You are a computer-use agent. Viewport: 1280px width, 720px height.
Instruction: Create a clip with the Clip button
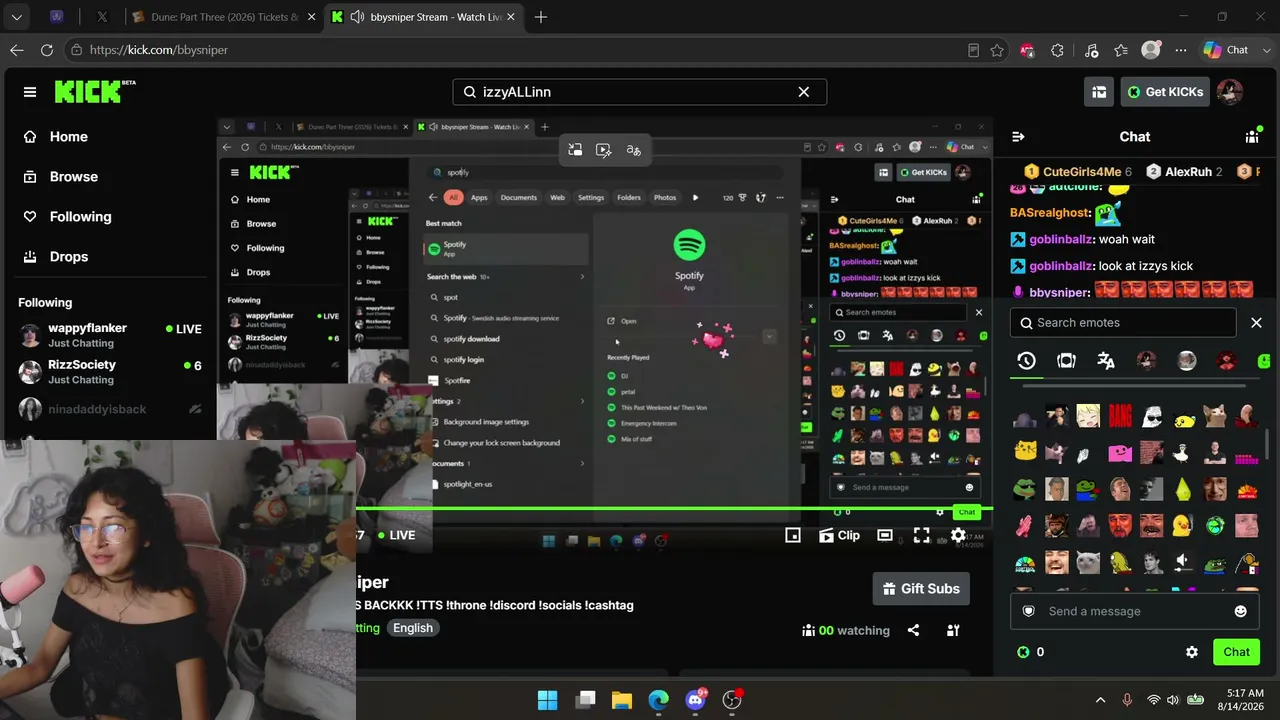tap(839, 535)
